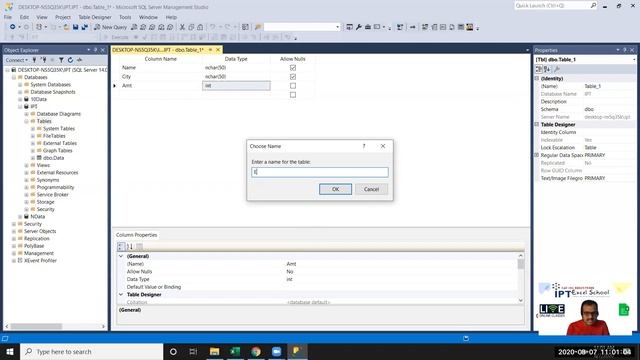The height and width of the screenshot is (360, 640).
Task: Click the navigate backward toolbar icon
Action: pos(13,27)
